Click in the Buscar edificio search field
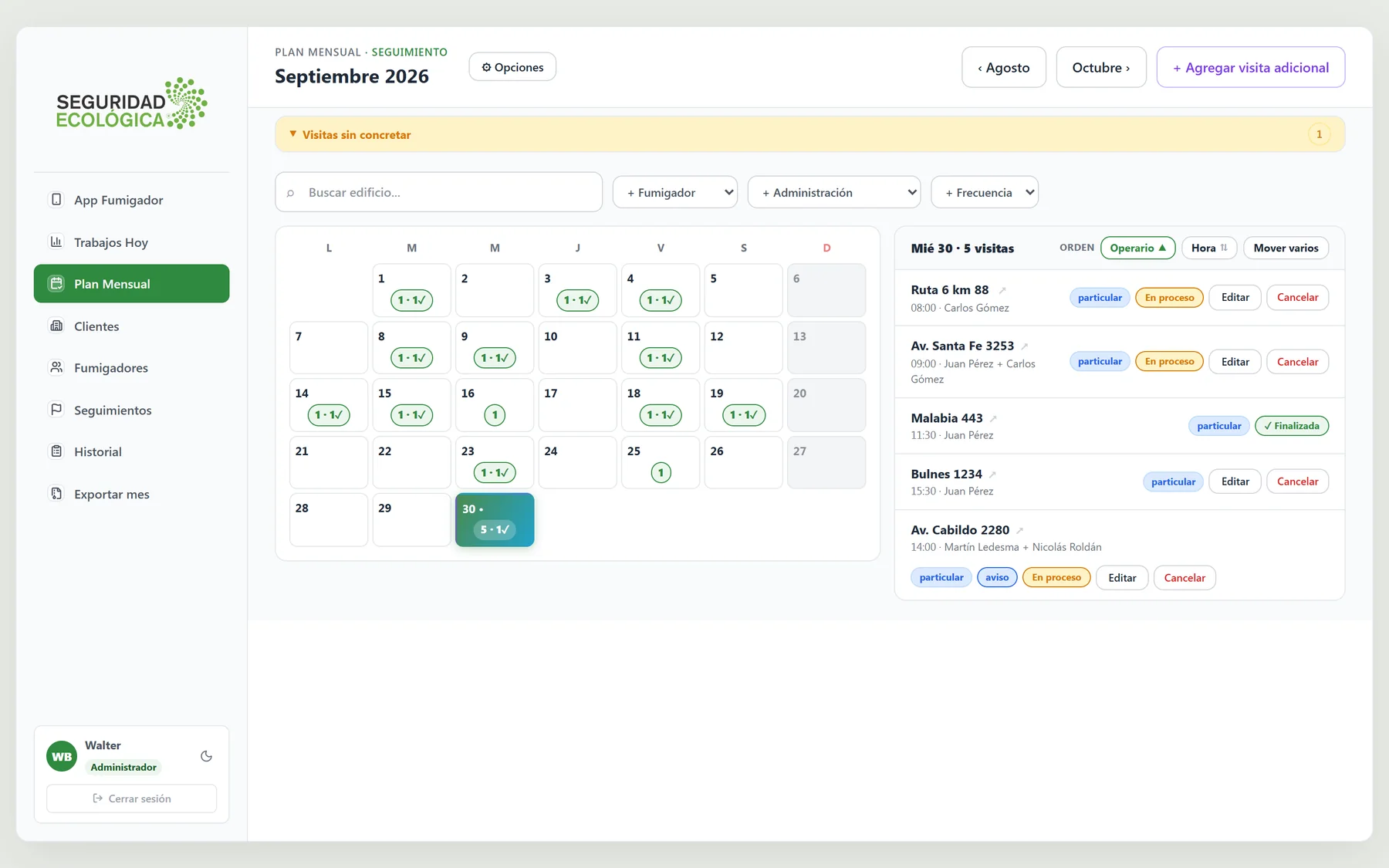Image resolution: width=1389 pixels, height=868 pixels. coord(438,192)
